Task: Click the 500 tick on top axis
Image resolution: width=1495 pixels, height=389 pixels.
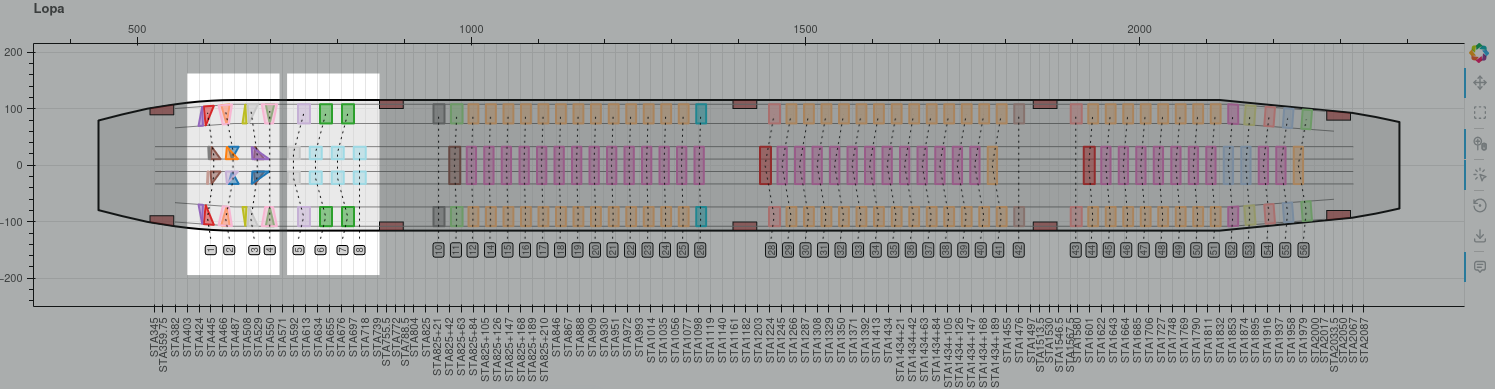Action: click(138, 29)
